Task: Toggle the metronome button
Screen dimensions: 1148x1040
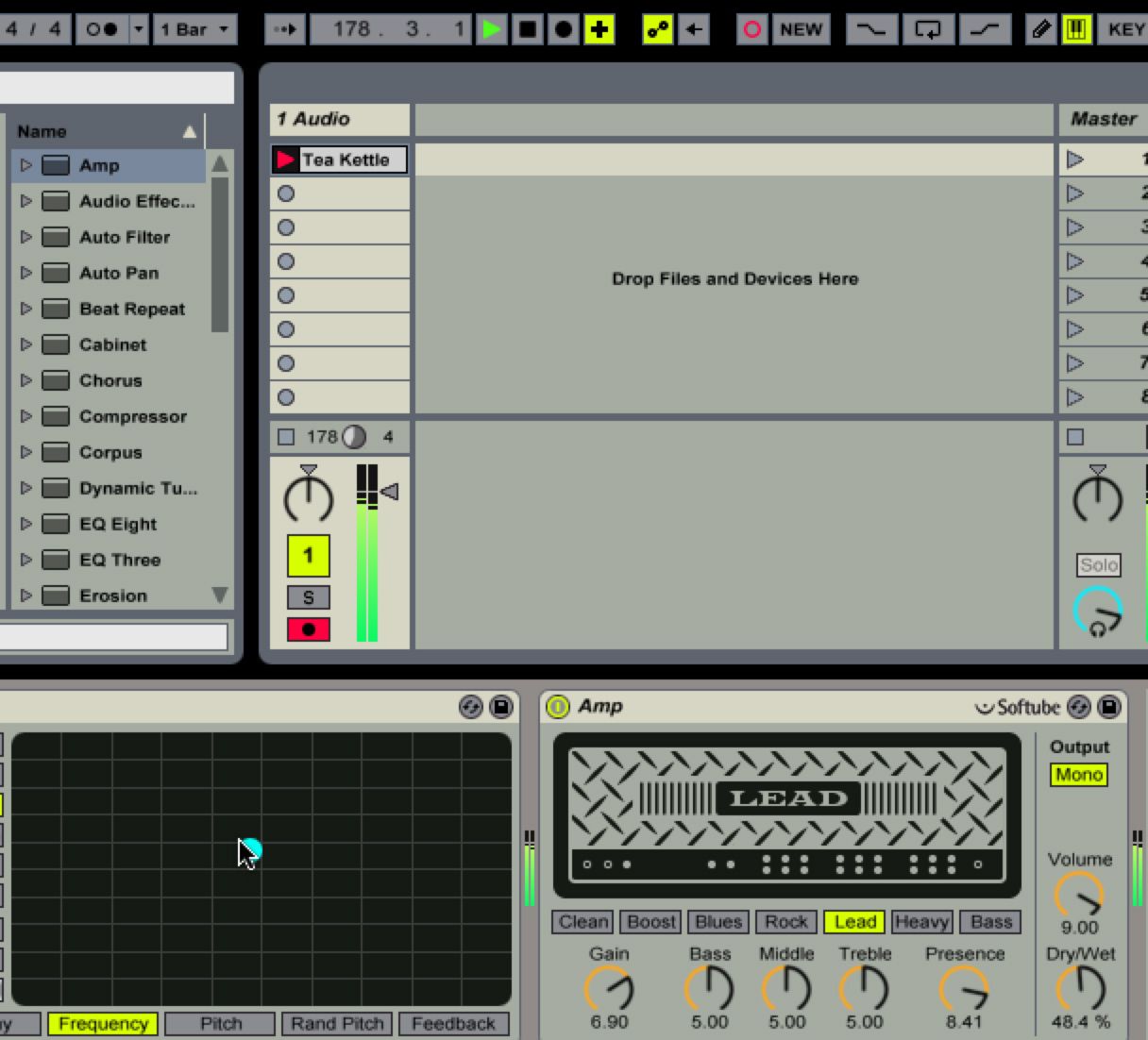Action: (101, 29)
